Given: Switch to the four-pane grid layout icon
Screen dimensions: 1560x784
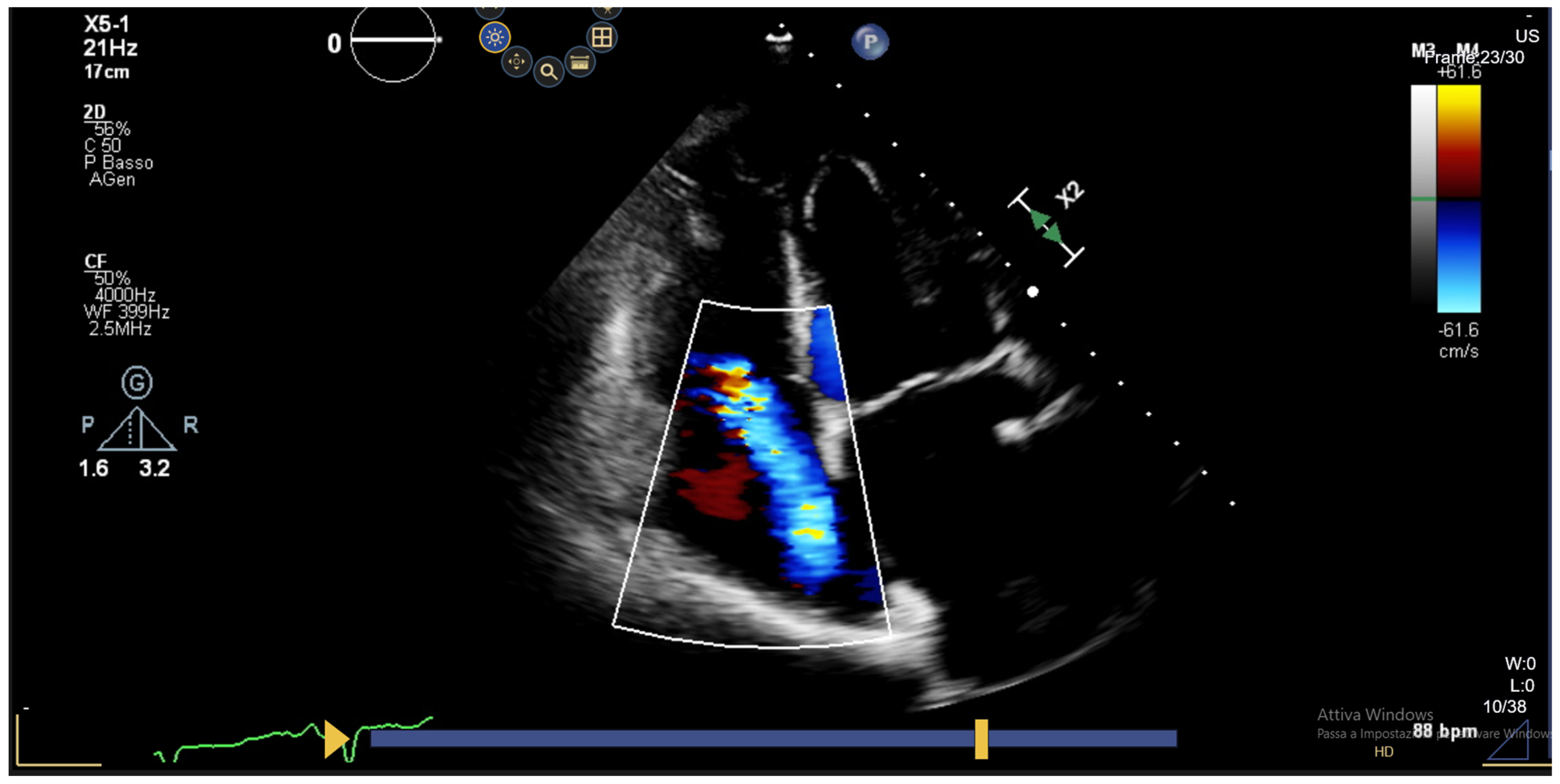Looking at the screenshot, I should click(x=601, y=38).
